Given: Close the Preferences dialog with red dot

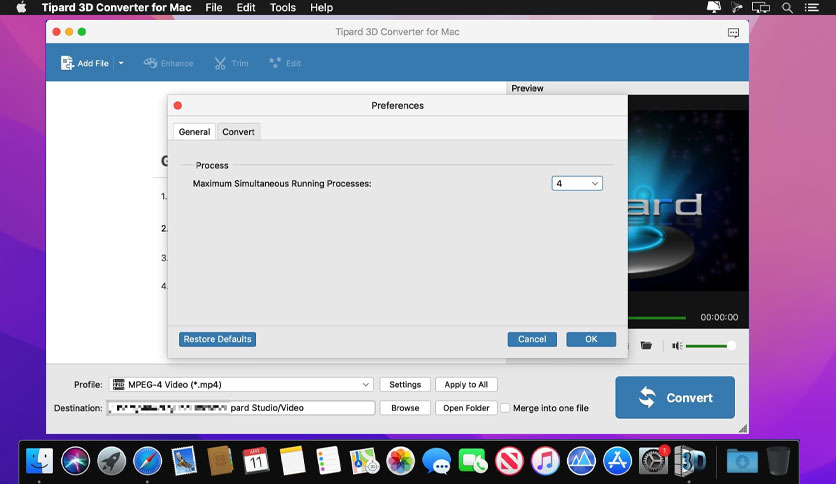Looking at the screenshot, I should 178,106.
